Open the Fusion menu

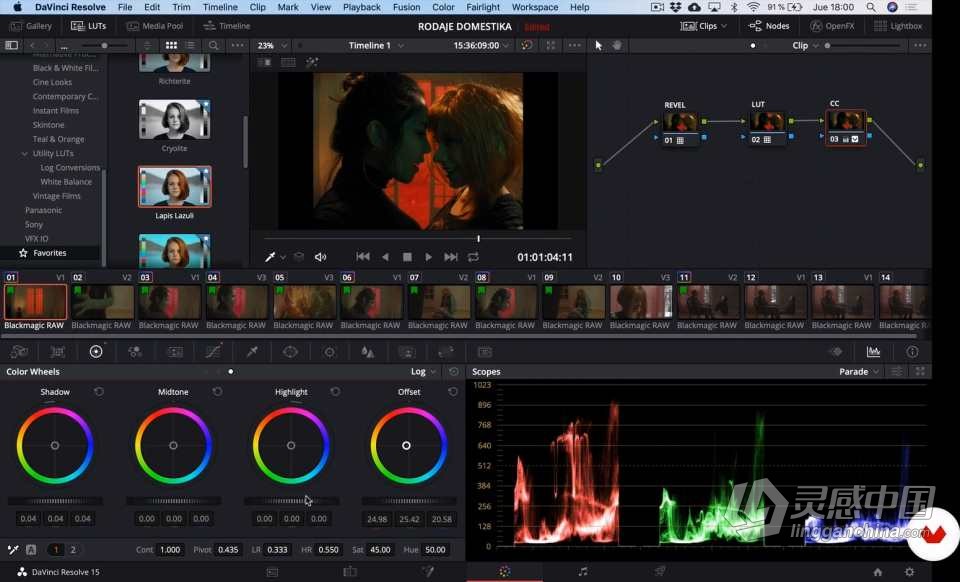tap(406, 7)
